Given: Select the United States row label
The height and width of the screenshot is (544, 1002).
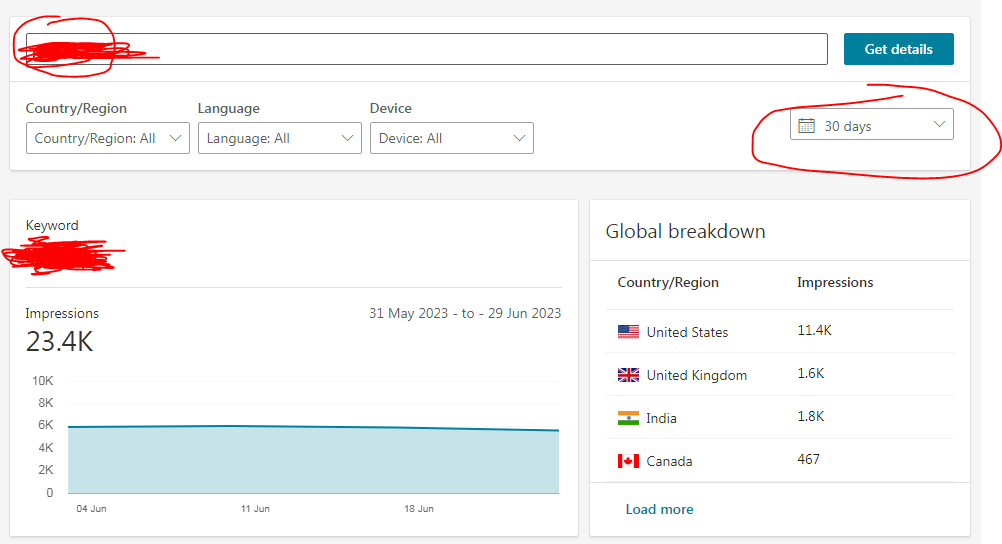Looking at the screenshot, I should click(x=687, y=332).
